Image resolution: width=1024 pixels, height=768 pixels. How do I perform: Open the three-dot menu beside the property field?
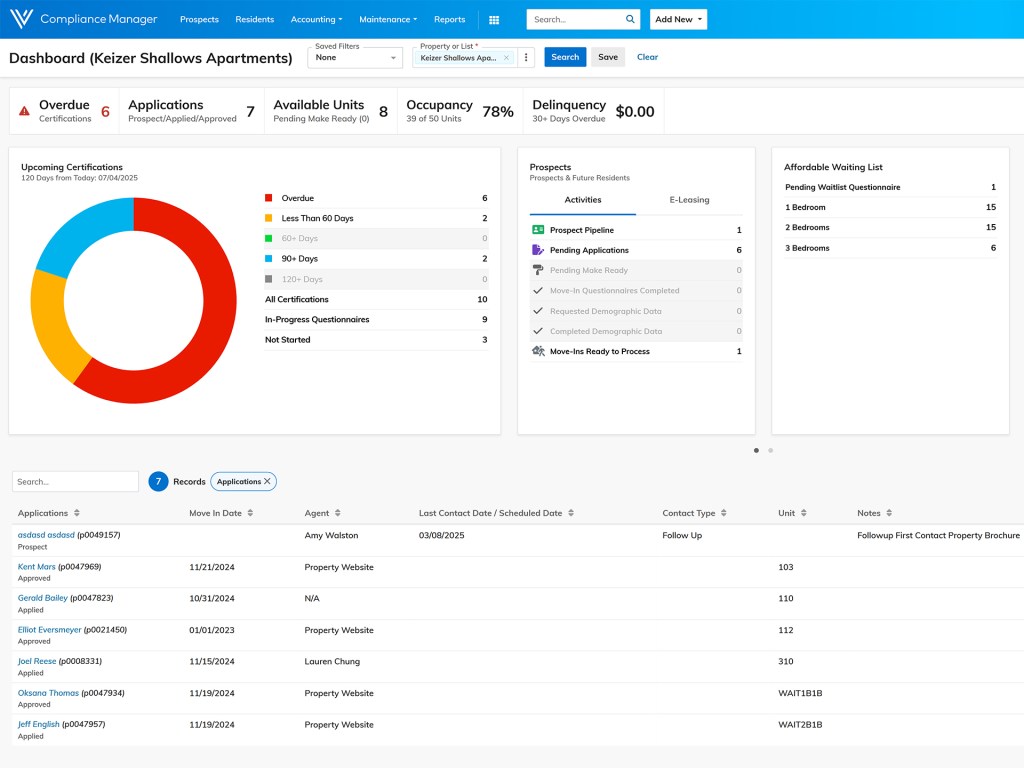point(526,57)
